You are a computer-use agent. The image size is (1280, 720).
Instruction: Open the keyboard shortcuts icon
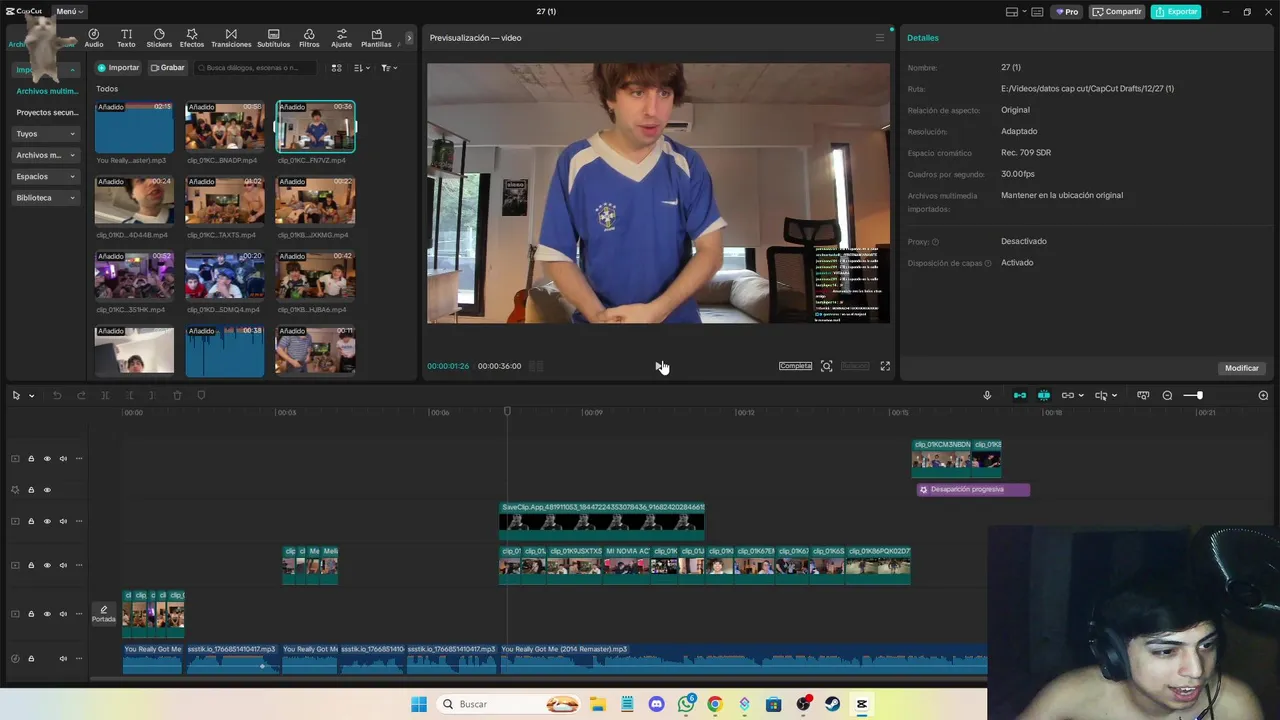tap(1037, 12)
